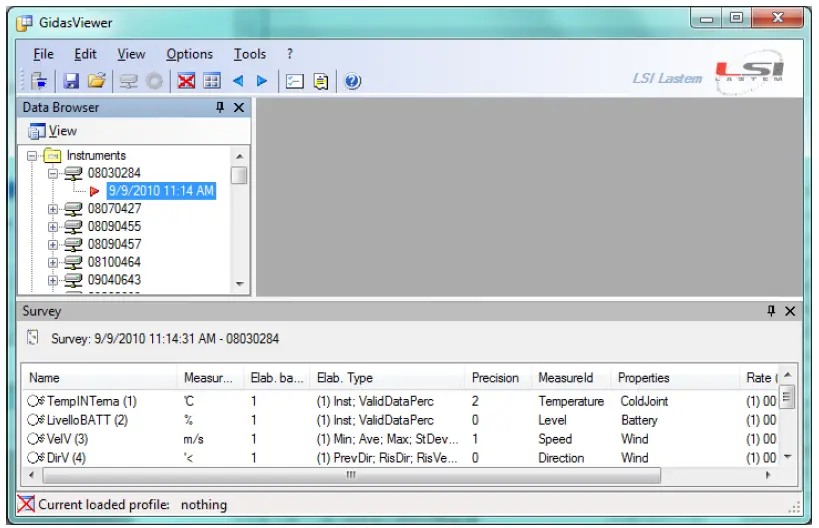Image resolution: width=819 pixels, height=528 pixels.
Task: Collapse the 08030284 instrument node
Action: click(x=52, y=173)
